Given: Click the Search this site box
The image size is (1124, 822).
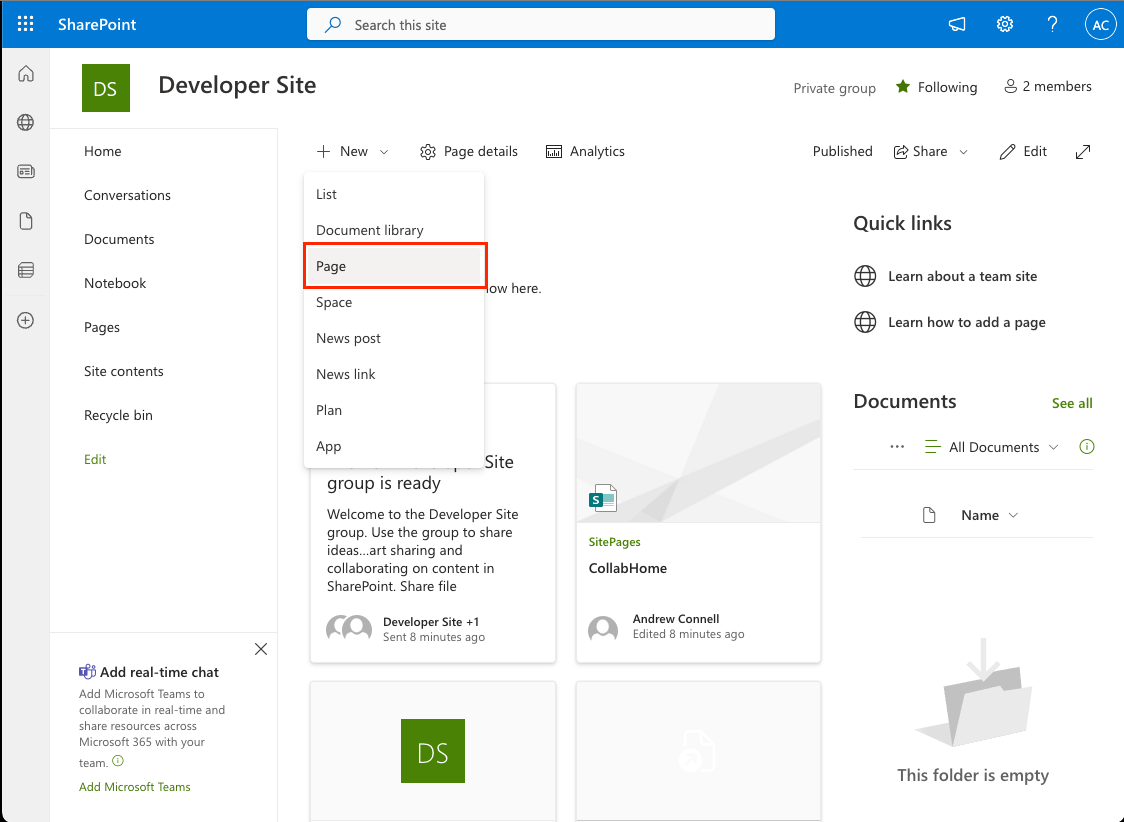Looking at the screenshot, I should (540, 24).
